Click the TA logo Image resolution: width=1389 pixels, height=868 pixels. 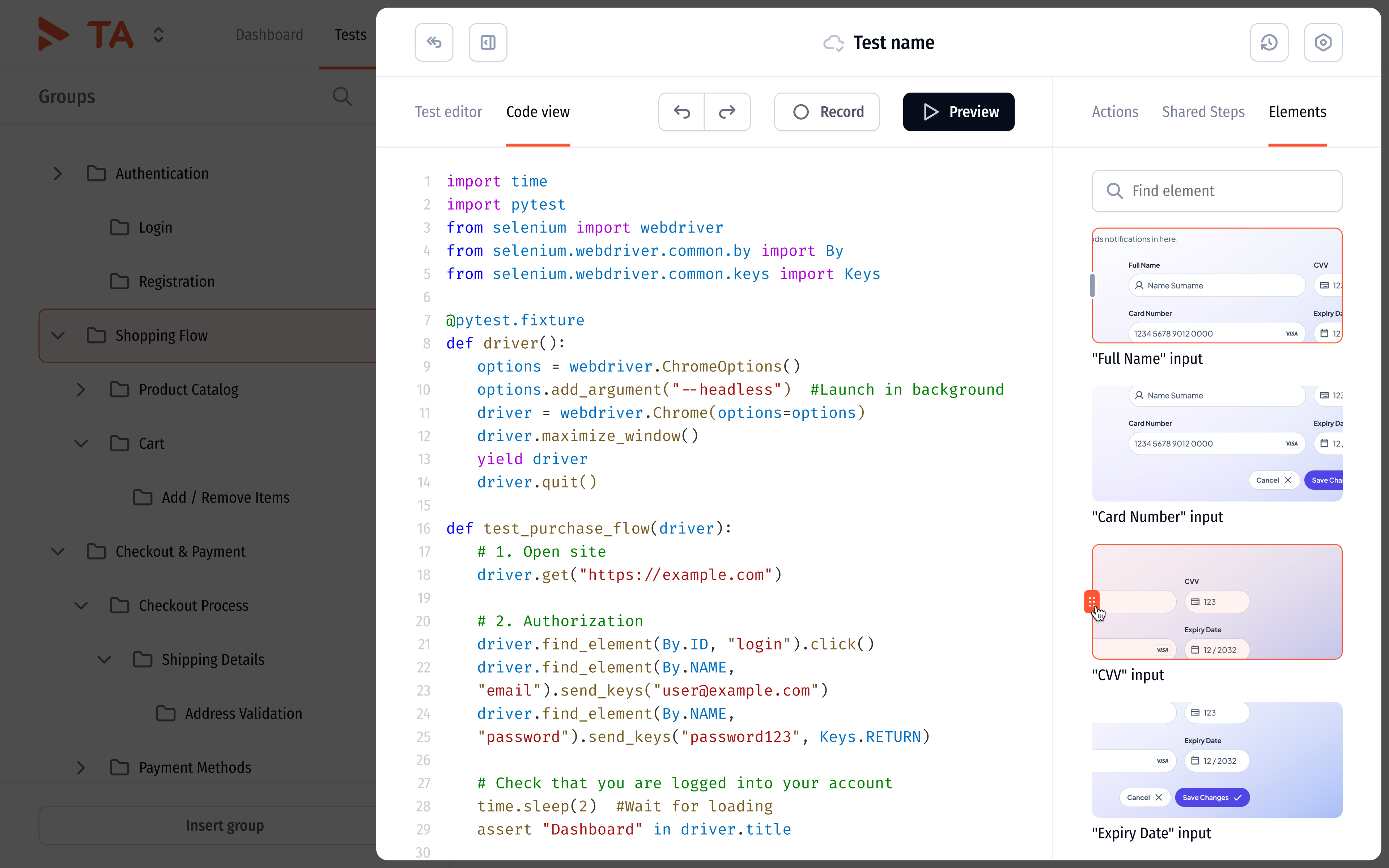pyautogui.click(x=86, y=34)
